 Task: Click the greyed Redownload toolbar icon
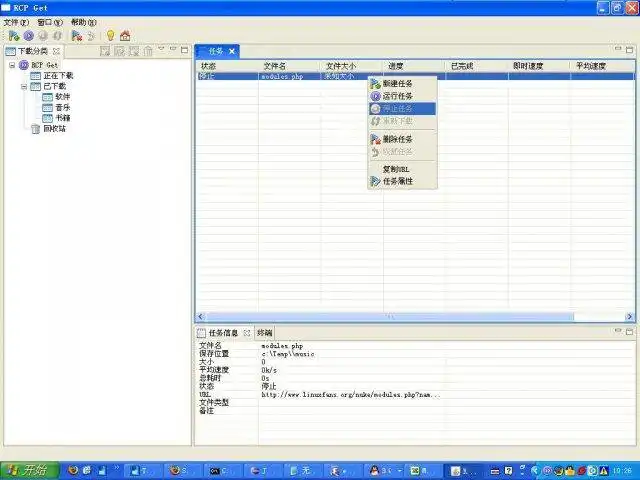pos(57,36)
